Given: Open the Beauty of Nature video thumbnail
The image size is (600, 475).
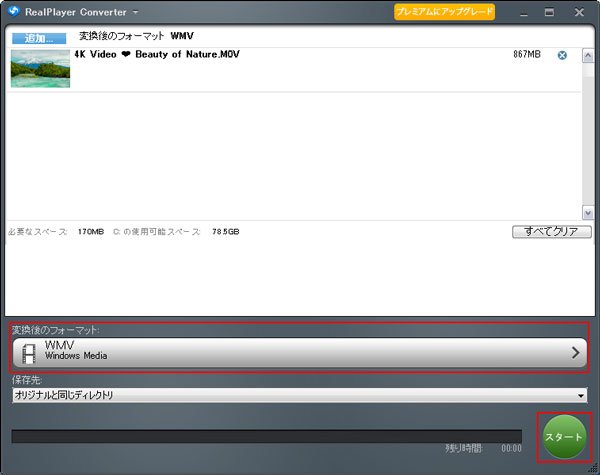Looking at the screenshot, I should point(41,69).
